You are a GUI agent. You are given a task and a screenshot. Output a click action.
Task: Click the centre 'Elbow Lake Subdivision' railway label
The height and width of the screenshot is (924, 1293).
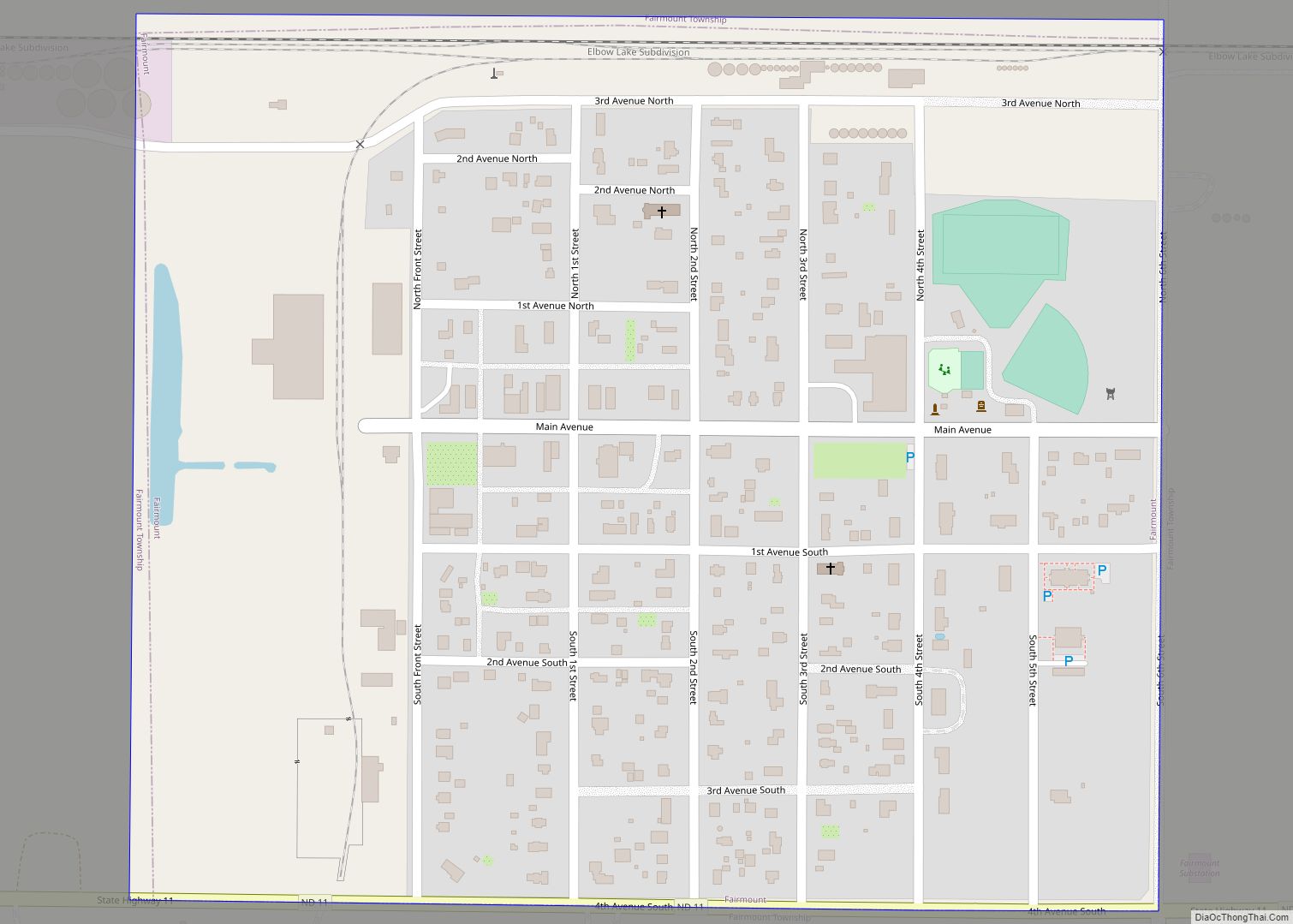coord(638,52)
